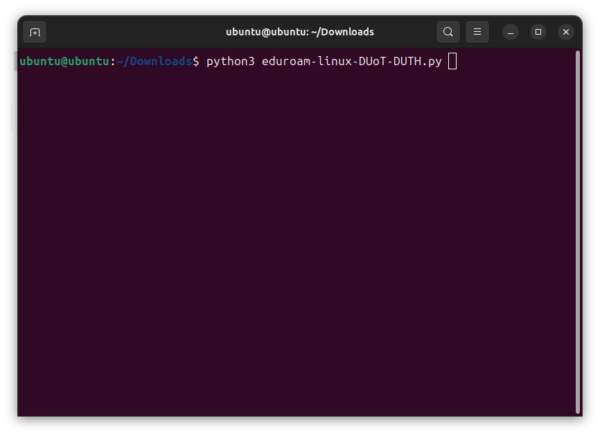Click the terminal vertical scrollbar
Viewport: 600px width, 436px height.
pos(578,232)
